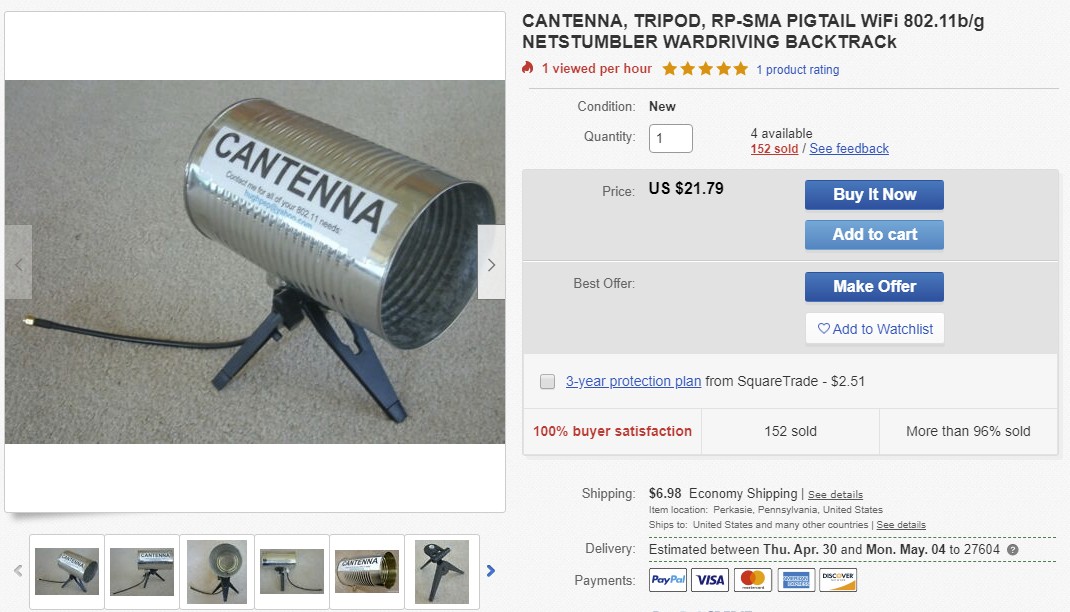This screenshot has width=1070, height=612.
Task: Click the five-star product rating
Action: (706, 69)
